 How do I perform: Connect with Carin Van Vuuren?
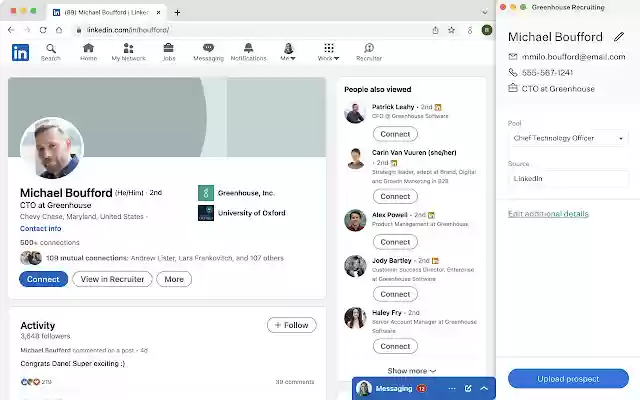click(395, 196)
